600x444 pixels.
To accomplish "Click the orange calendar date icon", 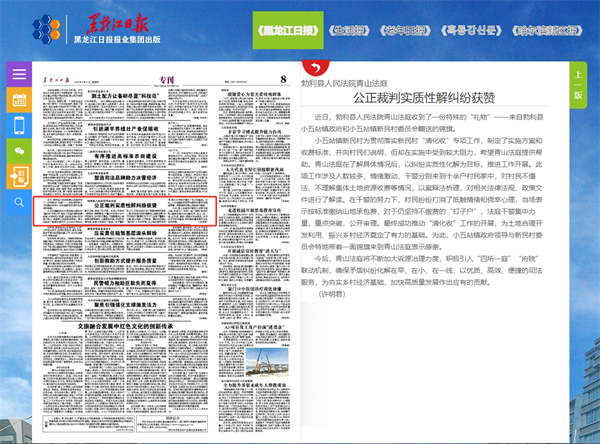I will pos(19,100).
